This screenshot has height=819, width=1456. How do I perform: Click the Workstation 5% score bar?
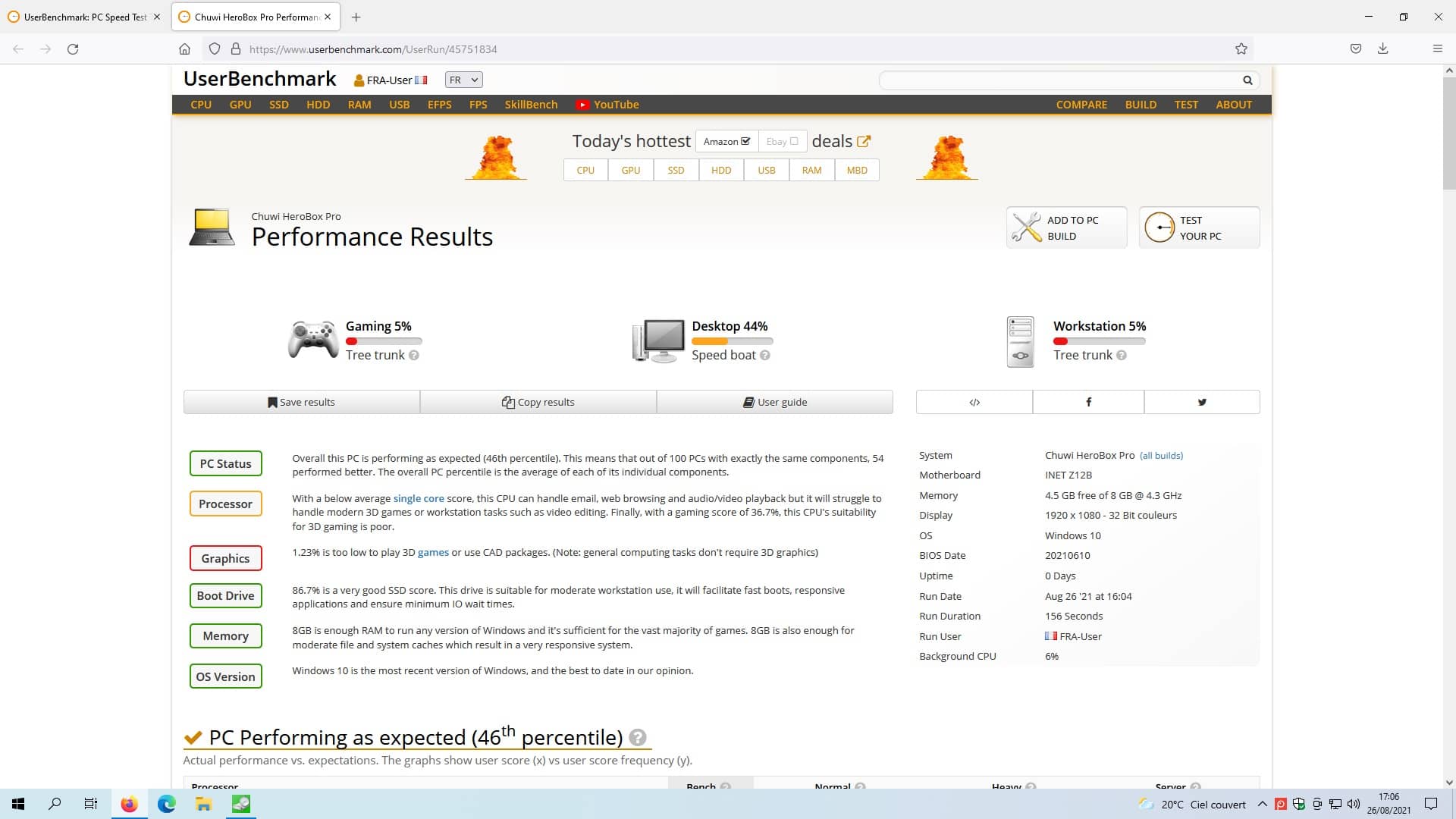pyautogui.click(x=1099, y=341)
